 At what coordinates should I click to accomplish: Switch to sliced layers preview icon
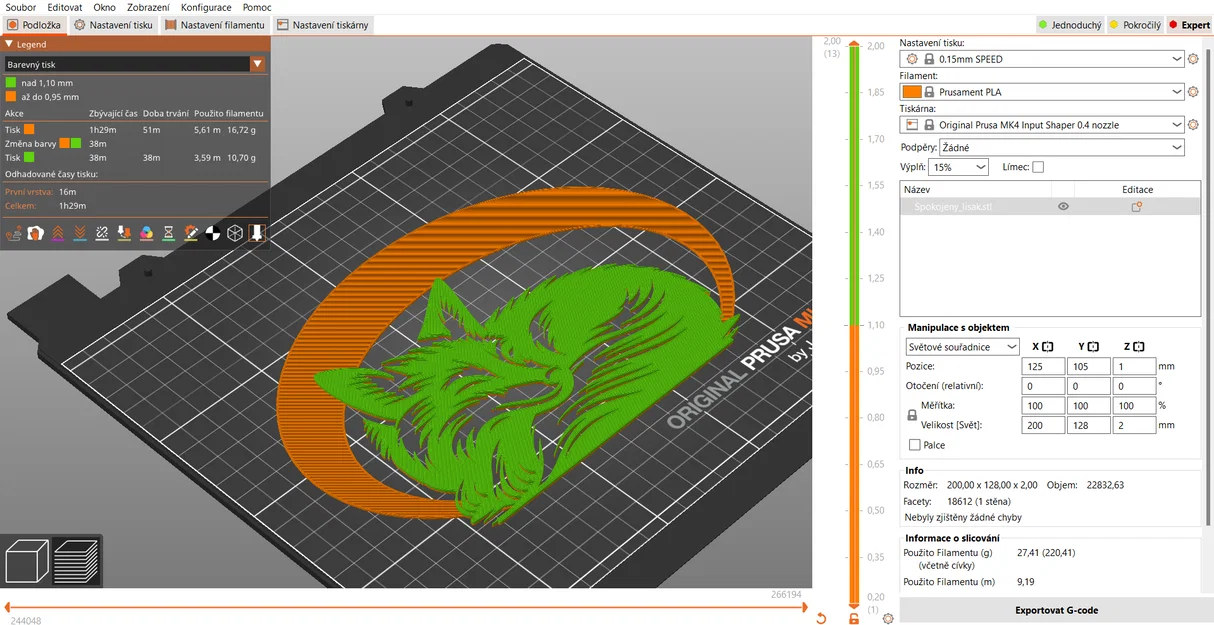click(75, 561)
